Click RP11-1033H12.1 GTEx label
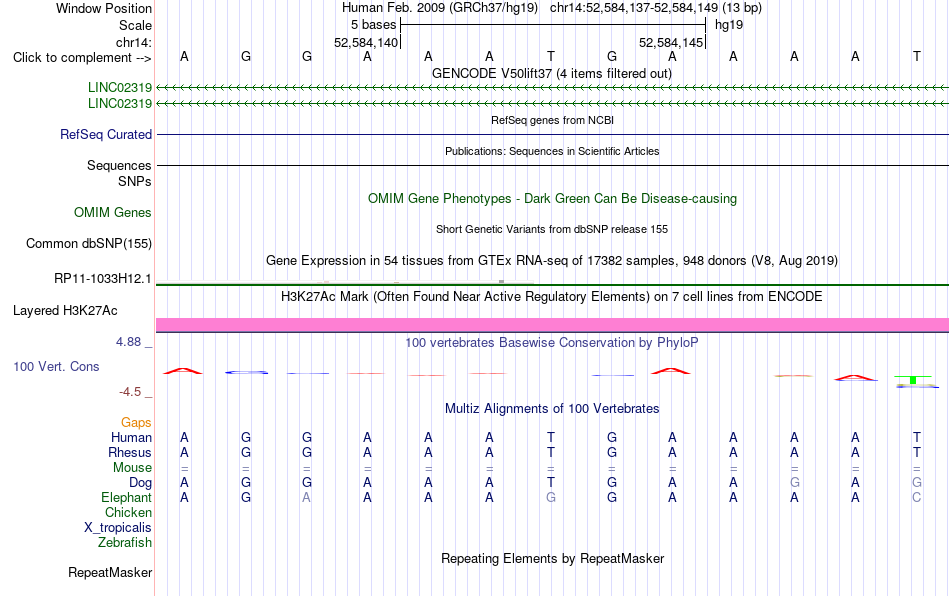Image resolution: width=950 pixels, height=596 pixels. point(102,279)
